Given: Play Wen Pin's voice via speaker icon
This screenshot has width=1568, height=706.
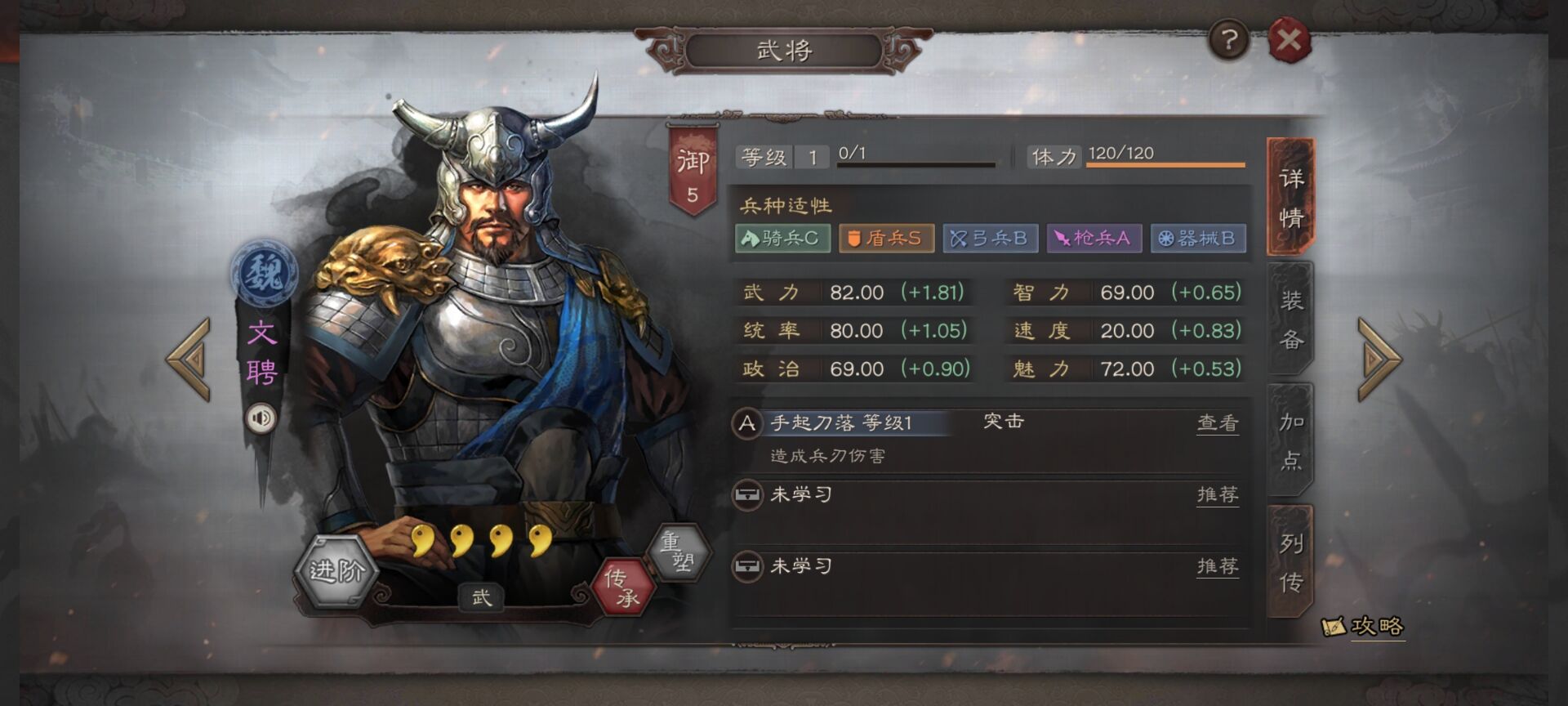Looking at the screenshot, I should pos(261,418).
